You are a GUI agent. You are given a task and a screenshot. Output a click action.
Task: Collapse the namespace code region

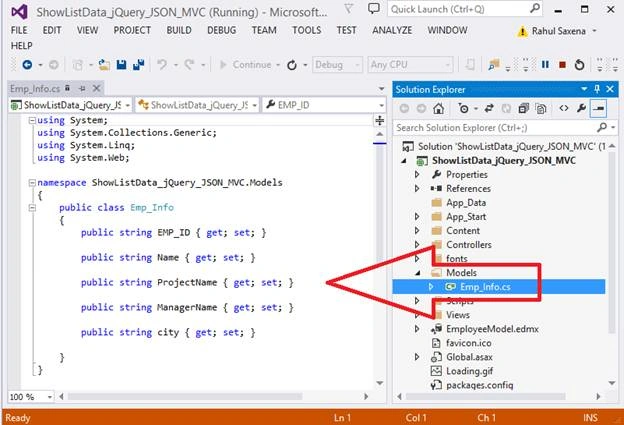(x=32, y=183)
